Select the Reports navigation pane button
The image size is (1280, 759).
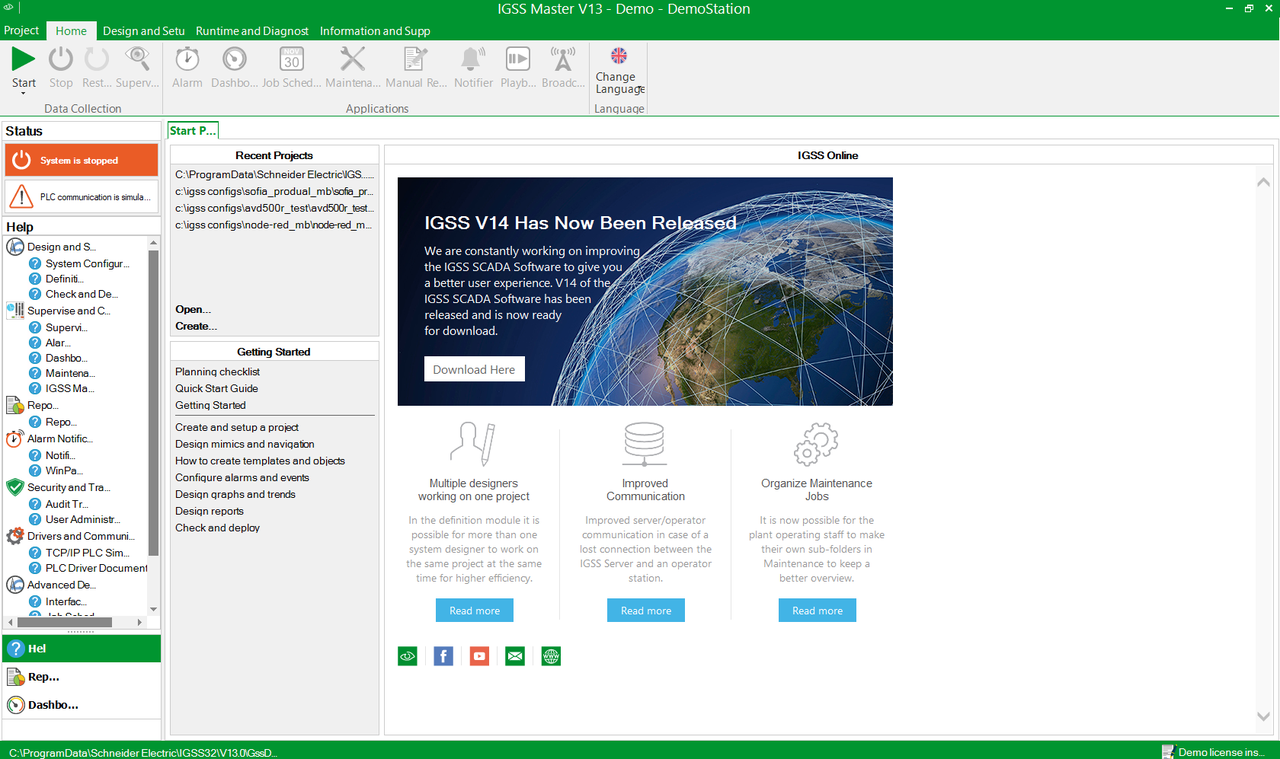81,676
